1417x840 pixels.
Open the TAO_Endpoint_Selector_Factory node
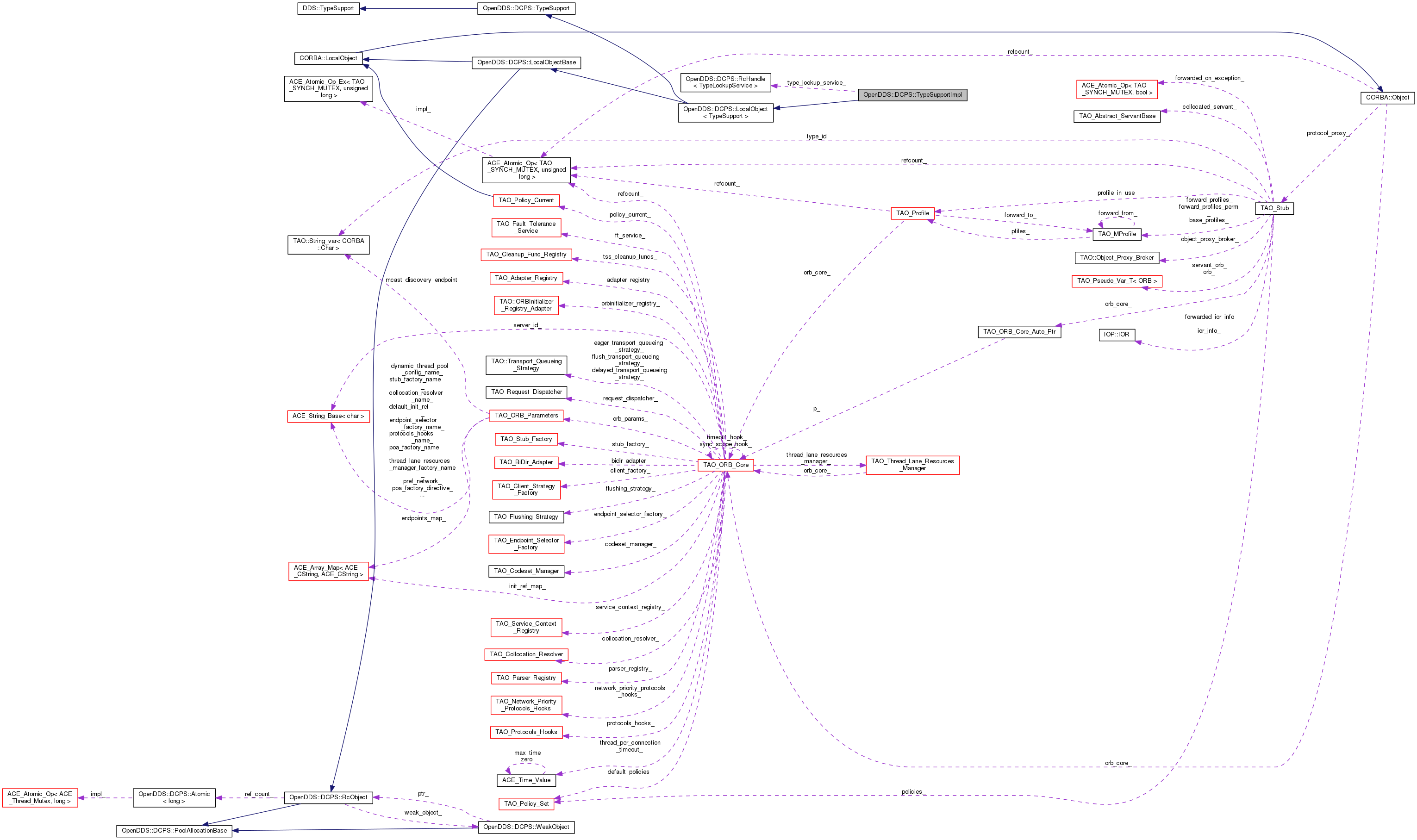point(526,545)
